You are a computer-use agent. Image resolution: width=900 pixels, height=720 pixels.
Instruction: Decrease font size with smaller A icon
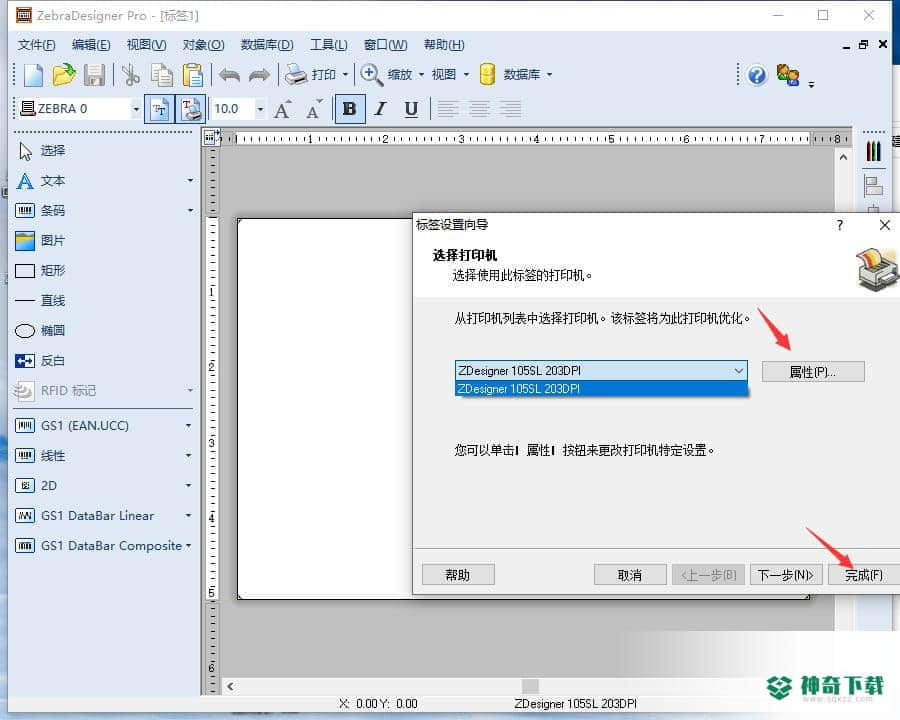pos(313,109)
